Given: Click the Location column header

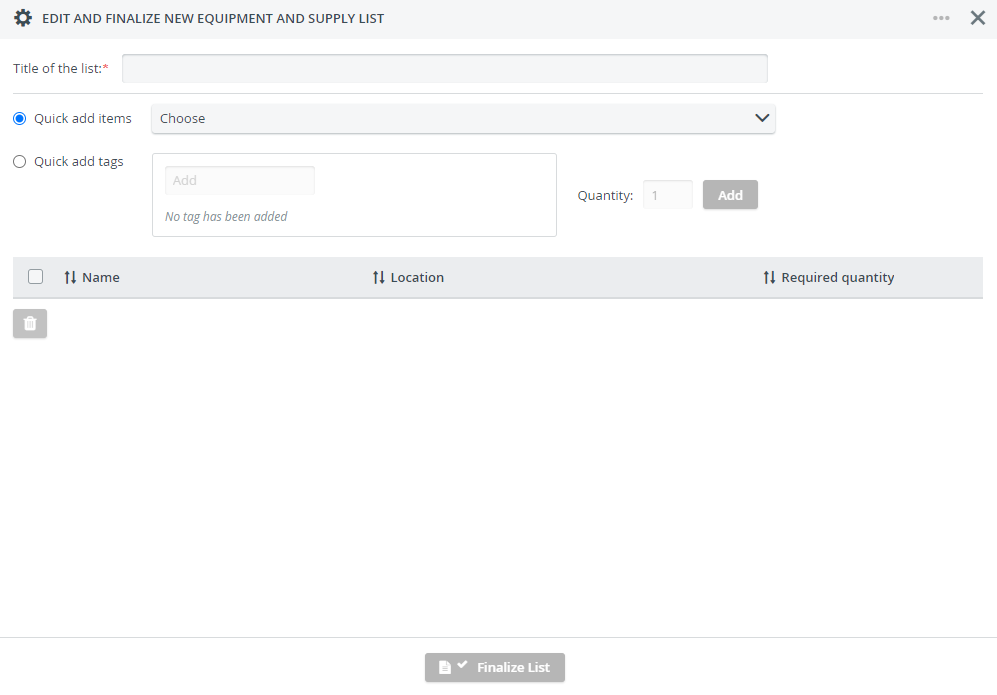Looking at the screenshot, I should point(417,277).
